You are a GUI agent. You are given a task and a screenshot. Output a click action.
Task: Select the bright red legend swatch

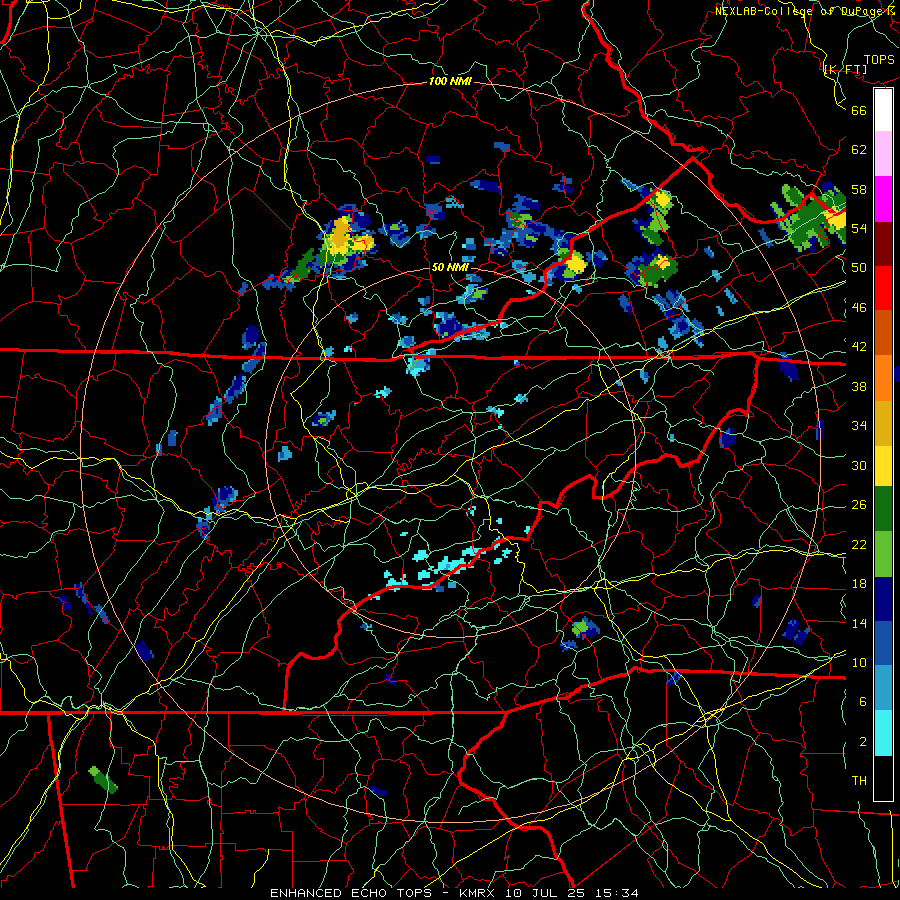(x=883, y=288)
